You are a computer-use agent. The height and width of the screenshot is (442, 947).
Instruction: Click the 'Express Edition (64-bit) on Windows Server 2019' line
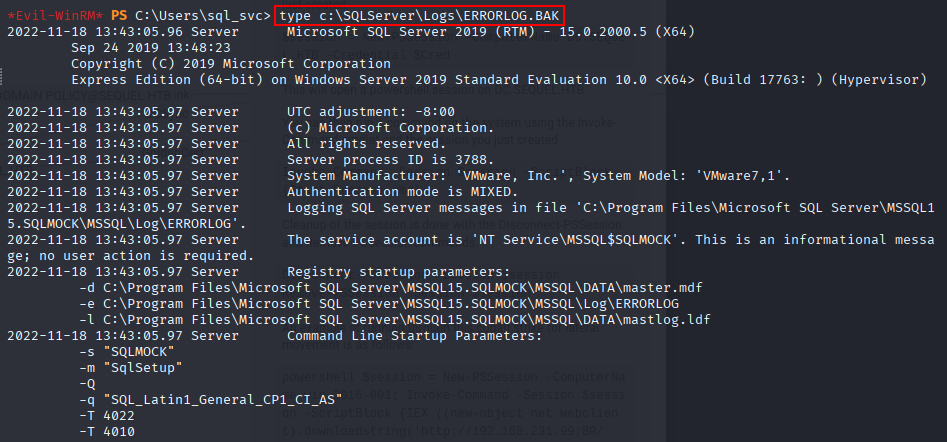(x=499, y=80)
